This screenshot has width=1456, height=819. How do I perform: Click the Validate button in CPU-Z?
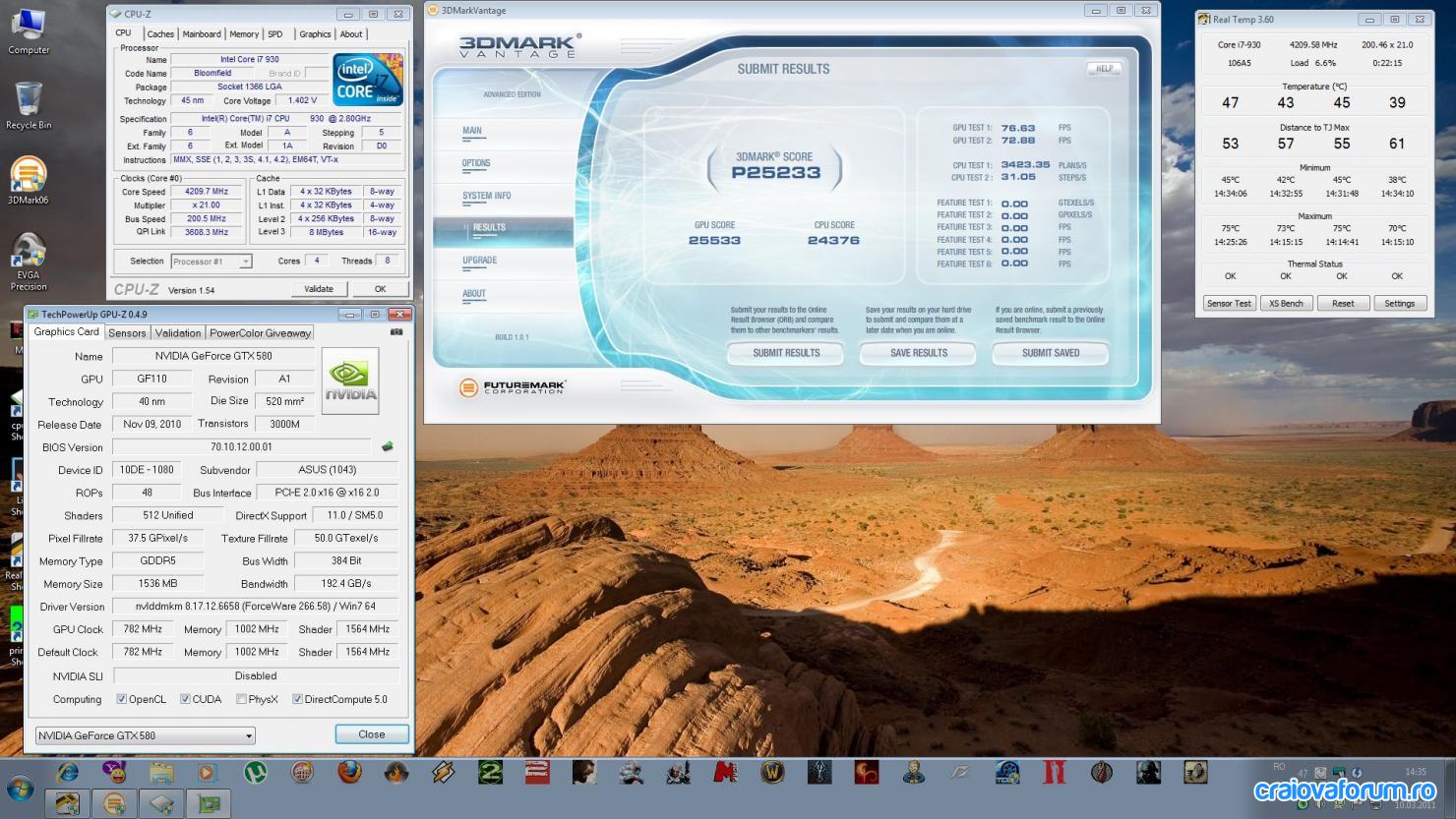tap(319, 289)
